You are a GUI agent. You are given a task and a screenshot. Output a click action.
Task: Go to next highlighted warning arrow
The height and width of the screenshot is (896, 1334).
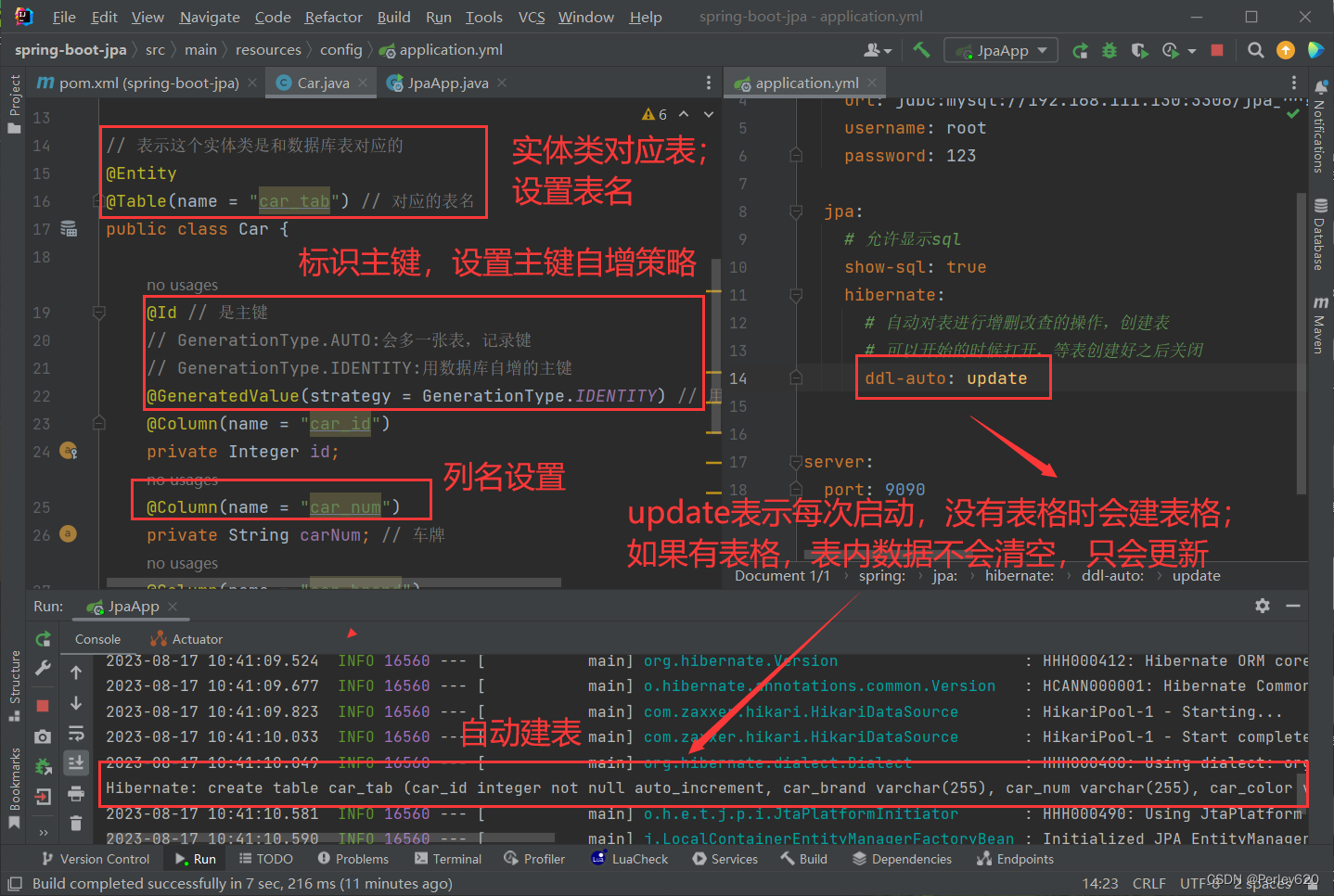tap(709, 114)
